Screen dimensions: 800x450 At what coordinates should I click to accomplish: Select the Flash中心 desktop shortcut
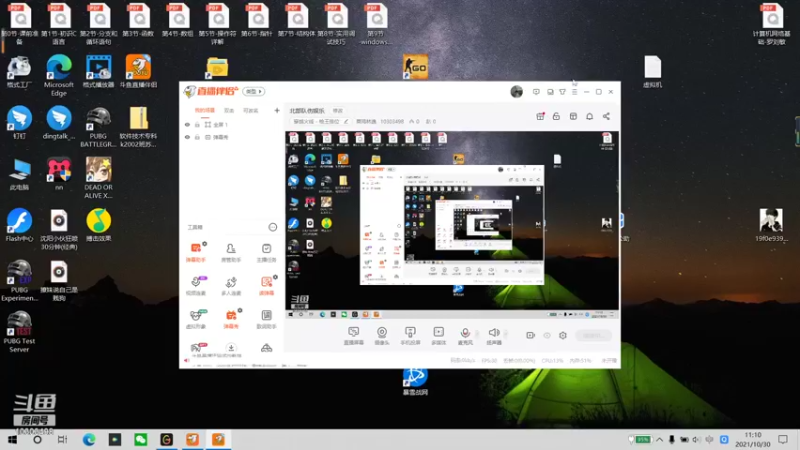tap(19, 225)
